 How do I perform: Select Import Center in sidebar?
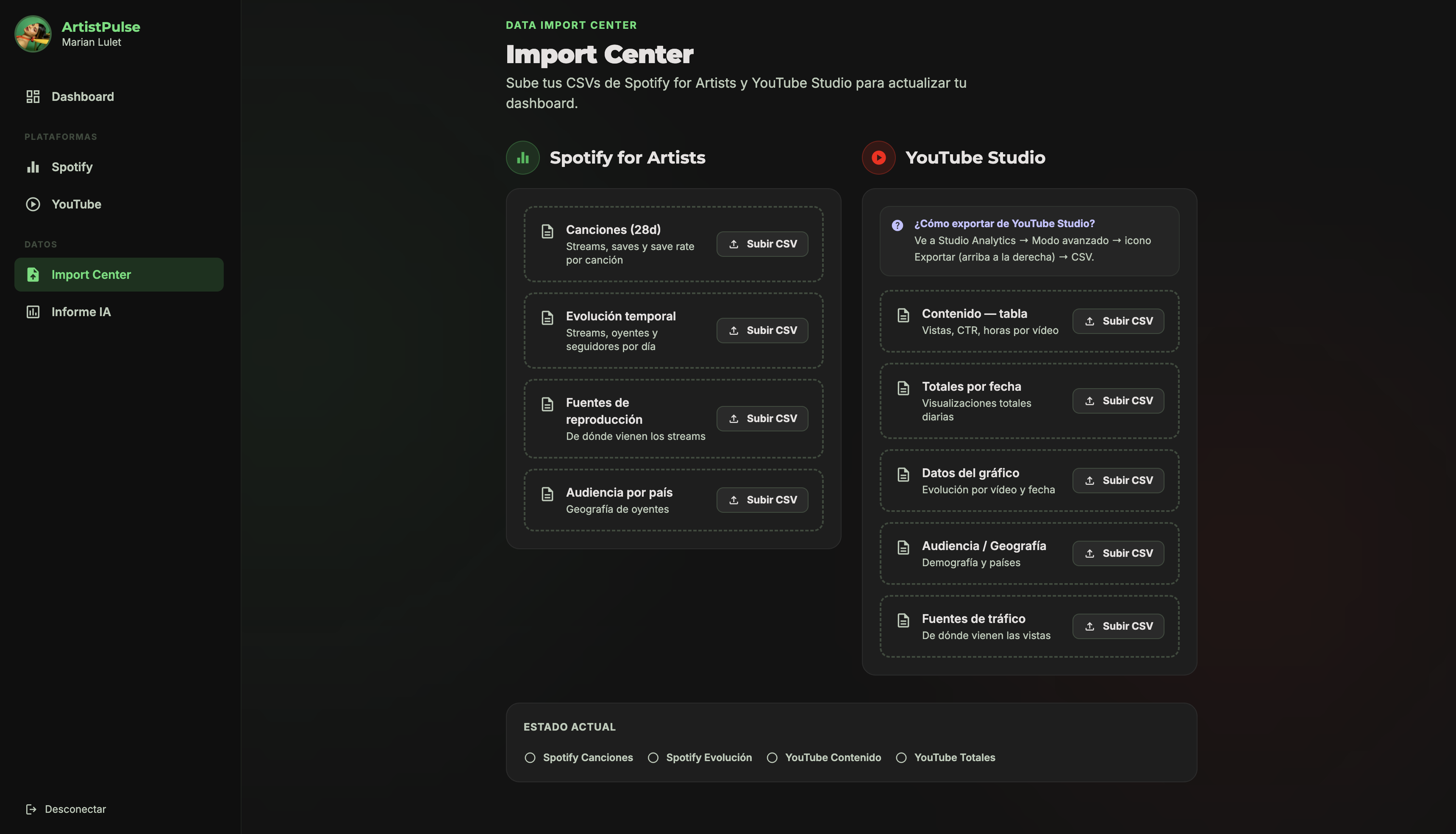pos(119,274)
